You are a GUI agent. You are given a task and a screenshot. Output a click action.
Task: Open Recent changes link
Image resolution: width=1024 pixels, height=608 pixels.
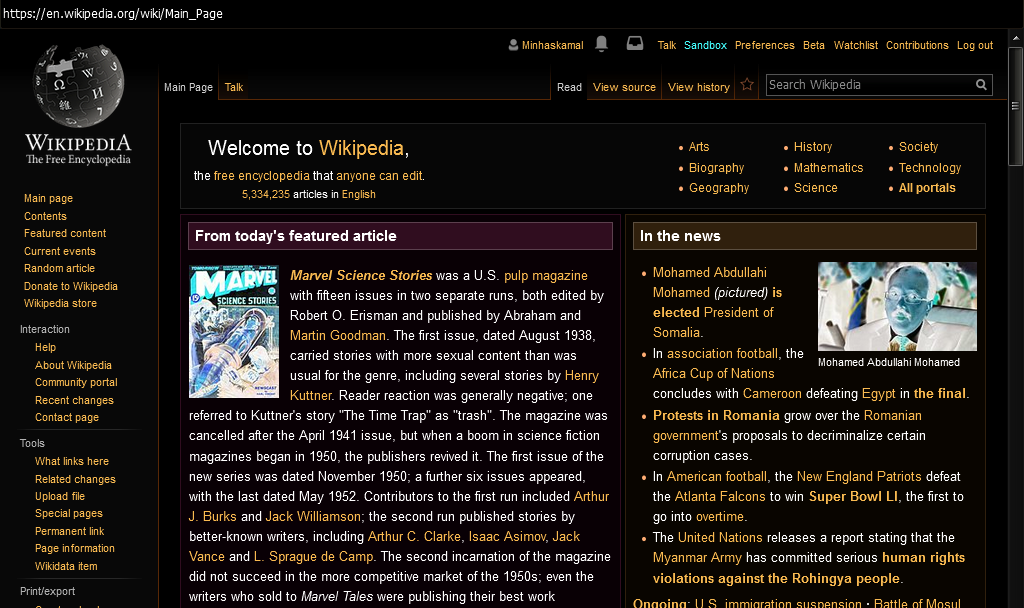[x=74, y=400]
